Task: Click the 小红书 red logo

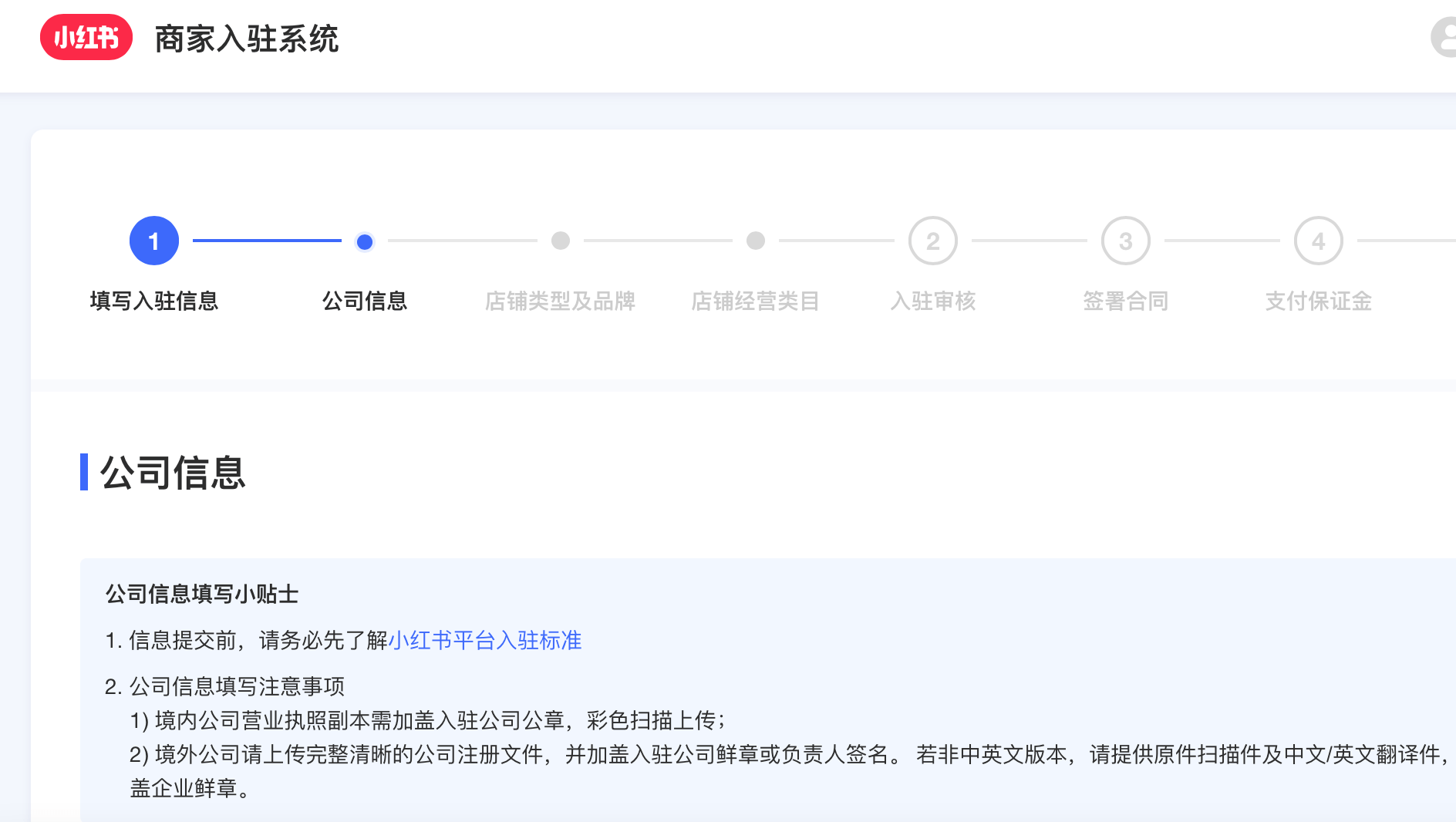Action: [86, 37]
